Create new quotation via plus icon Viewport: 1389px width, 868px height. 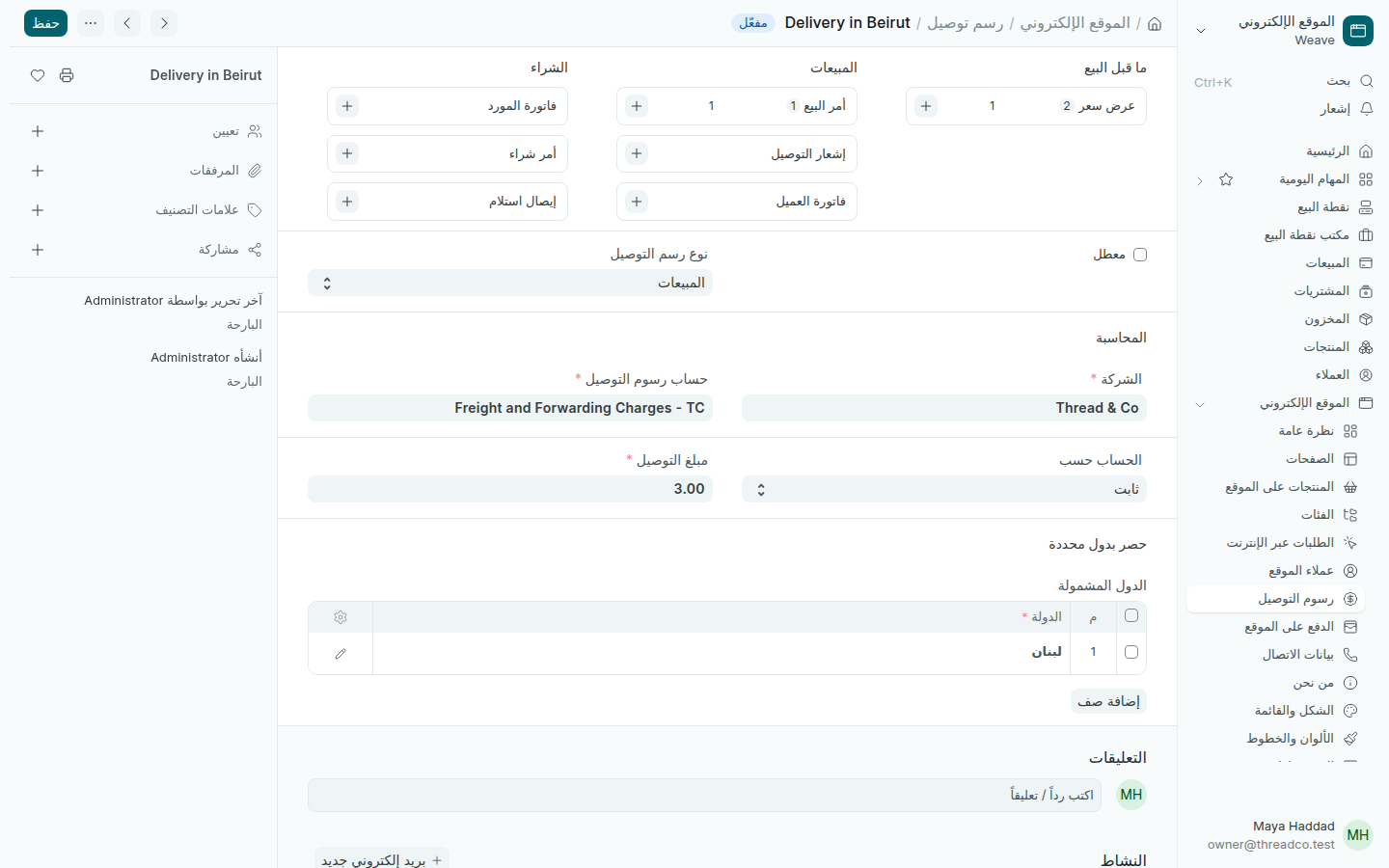pyautogui.click(x=926, y=106)
